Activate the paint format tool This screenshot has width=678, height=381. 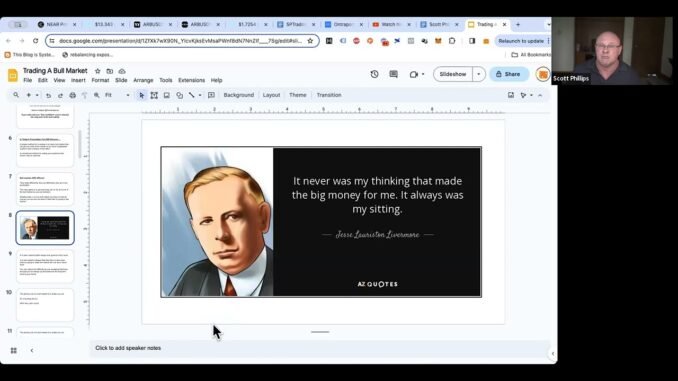[x=84, y=95]
